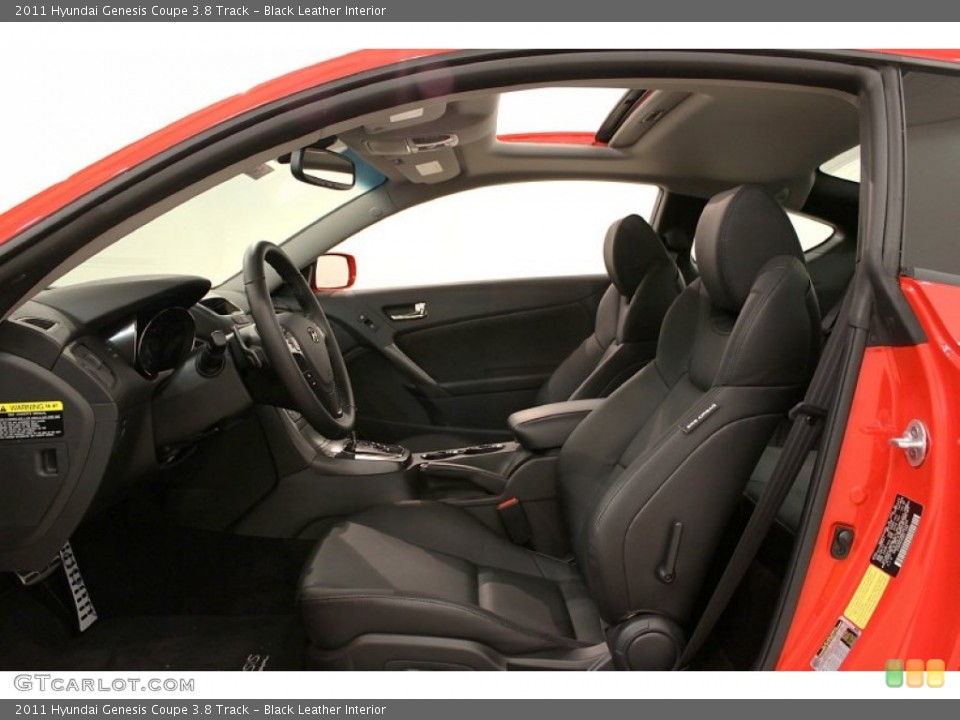This screenshot has width=960, height=720.
Task: Click the top caption "2011 Hyundai Genesis Coupe 3.8 Track"
Action: click(132, 10)
